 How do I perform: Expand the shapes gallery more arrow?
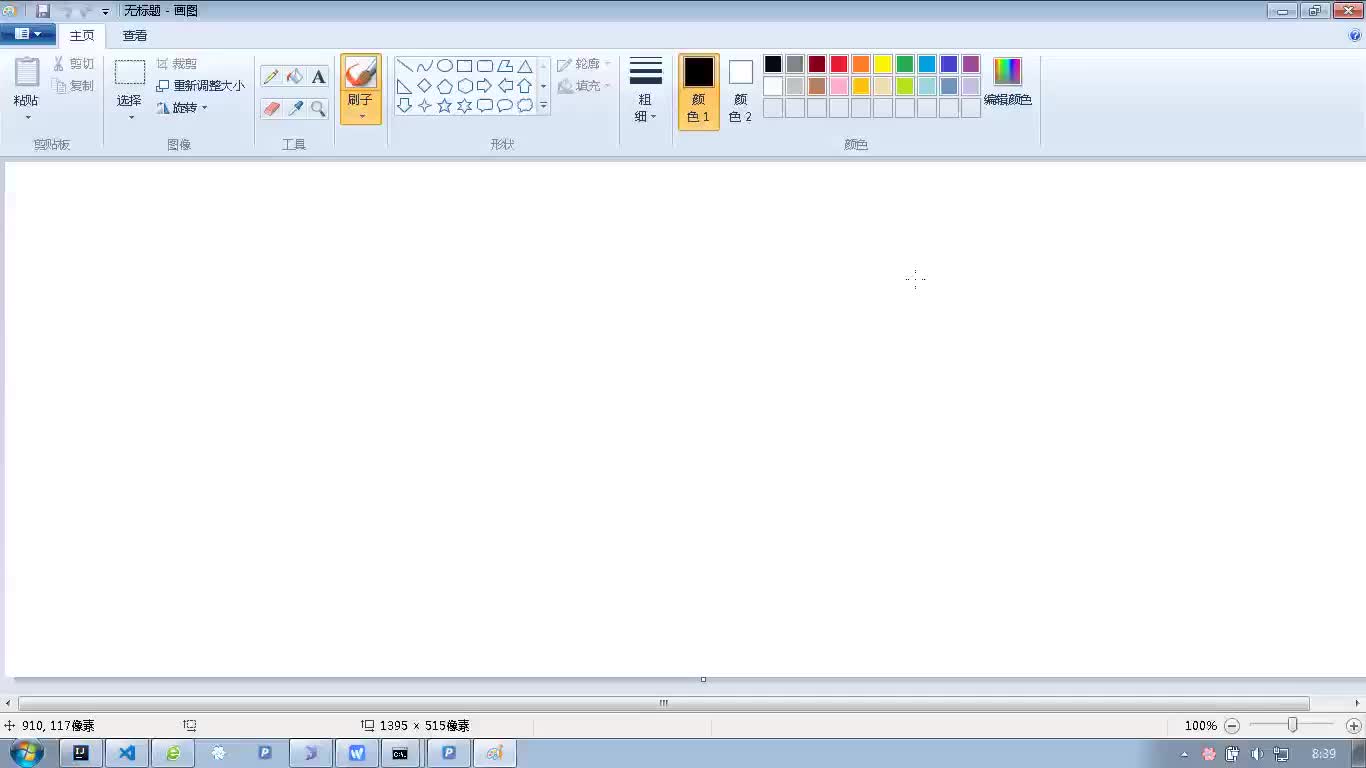tap(544, 105)
